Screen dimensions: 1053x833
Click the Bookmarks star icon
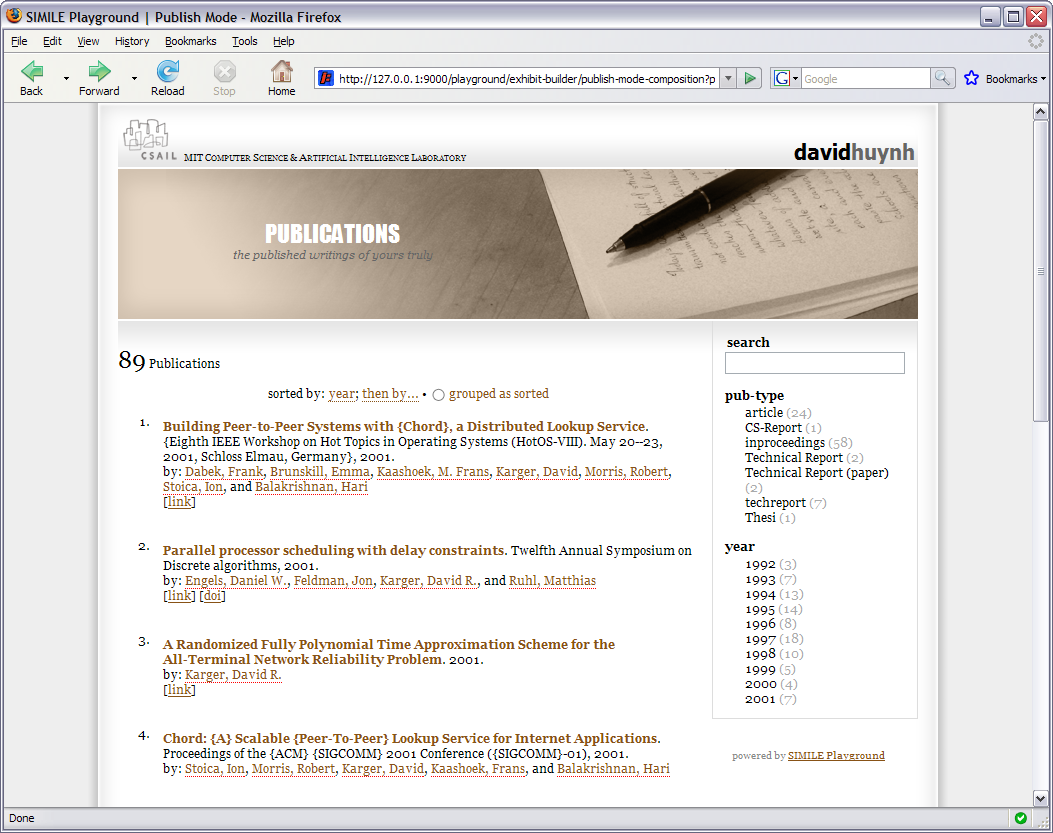(971, 79)
